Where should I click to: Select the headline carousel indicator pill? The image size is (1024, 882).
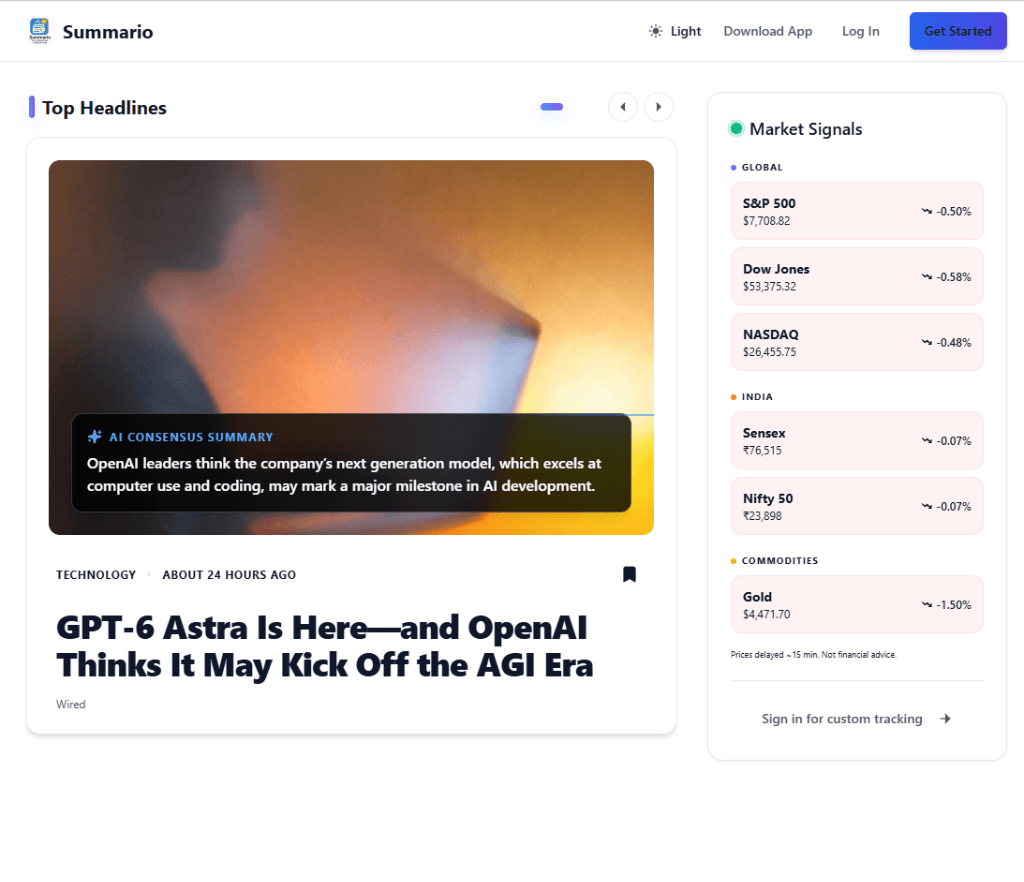pos(552,107)
